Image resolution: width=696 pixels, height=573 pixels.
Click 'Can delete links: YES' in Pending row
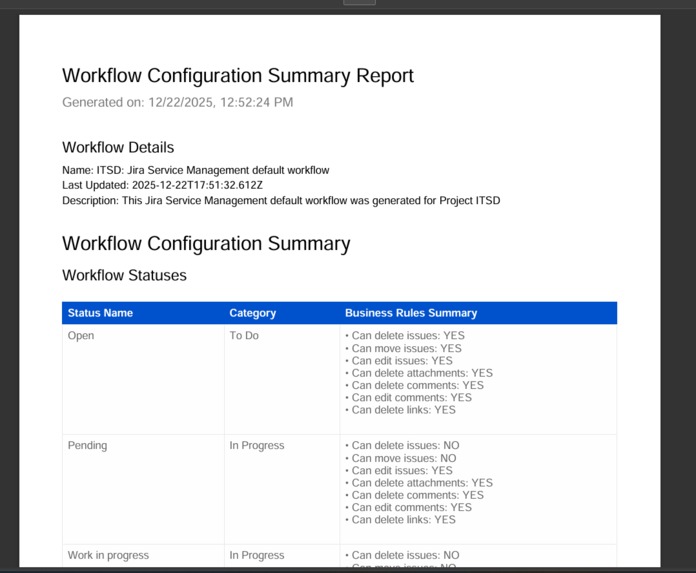coord(400,520)
